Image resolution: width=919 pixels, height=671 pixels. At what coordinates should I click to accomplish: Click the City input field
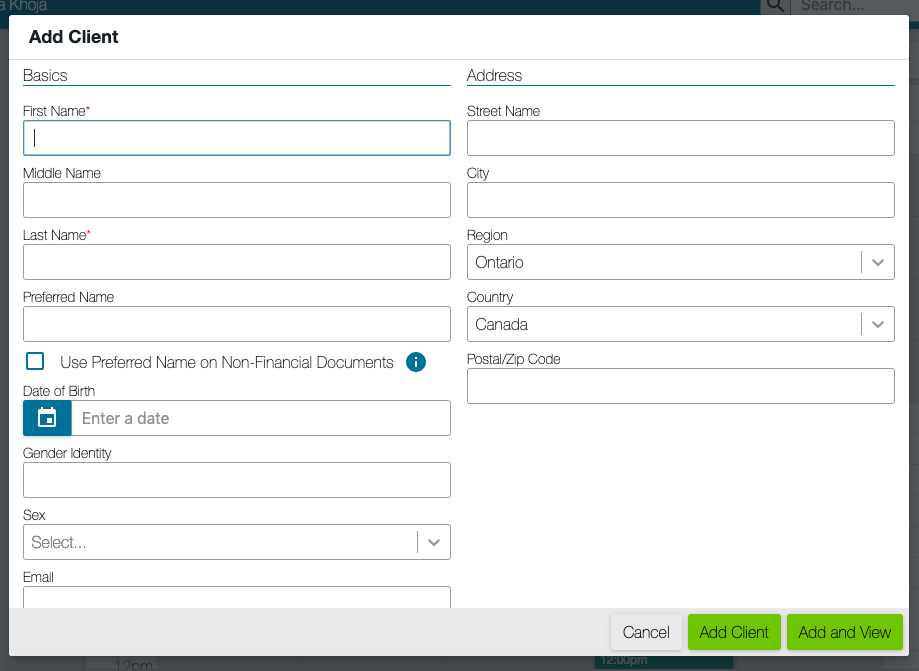pos(680,200)
